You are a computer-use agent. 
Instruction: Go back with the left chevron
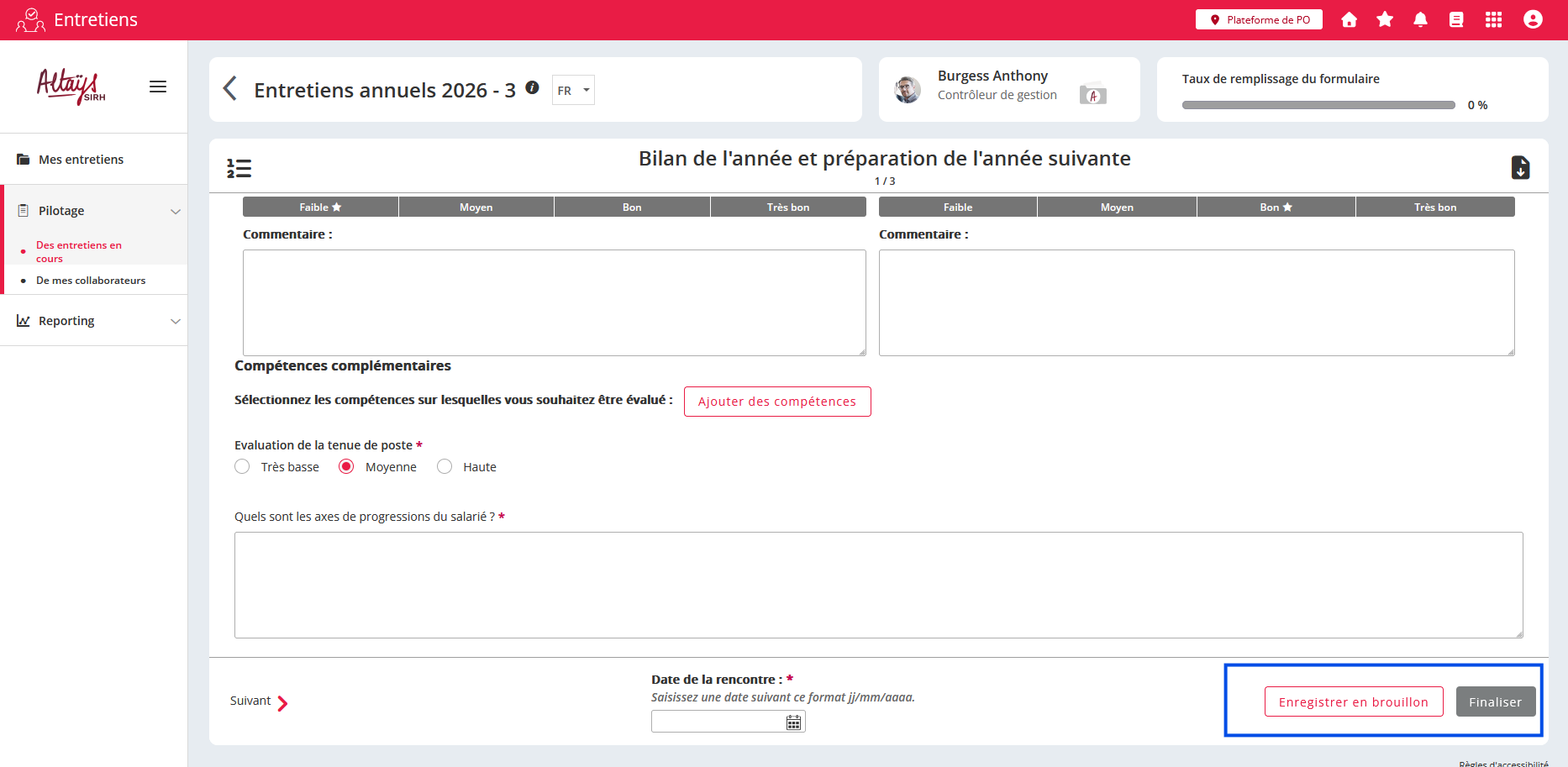[x=229, y=88]
